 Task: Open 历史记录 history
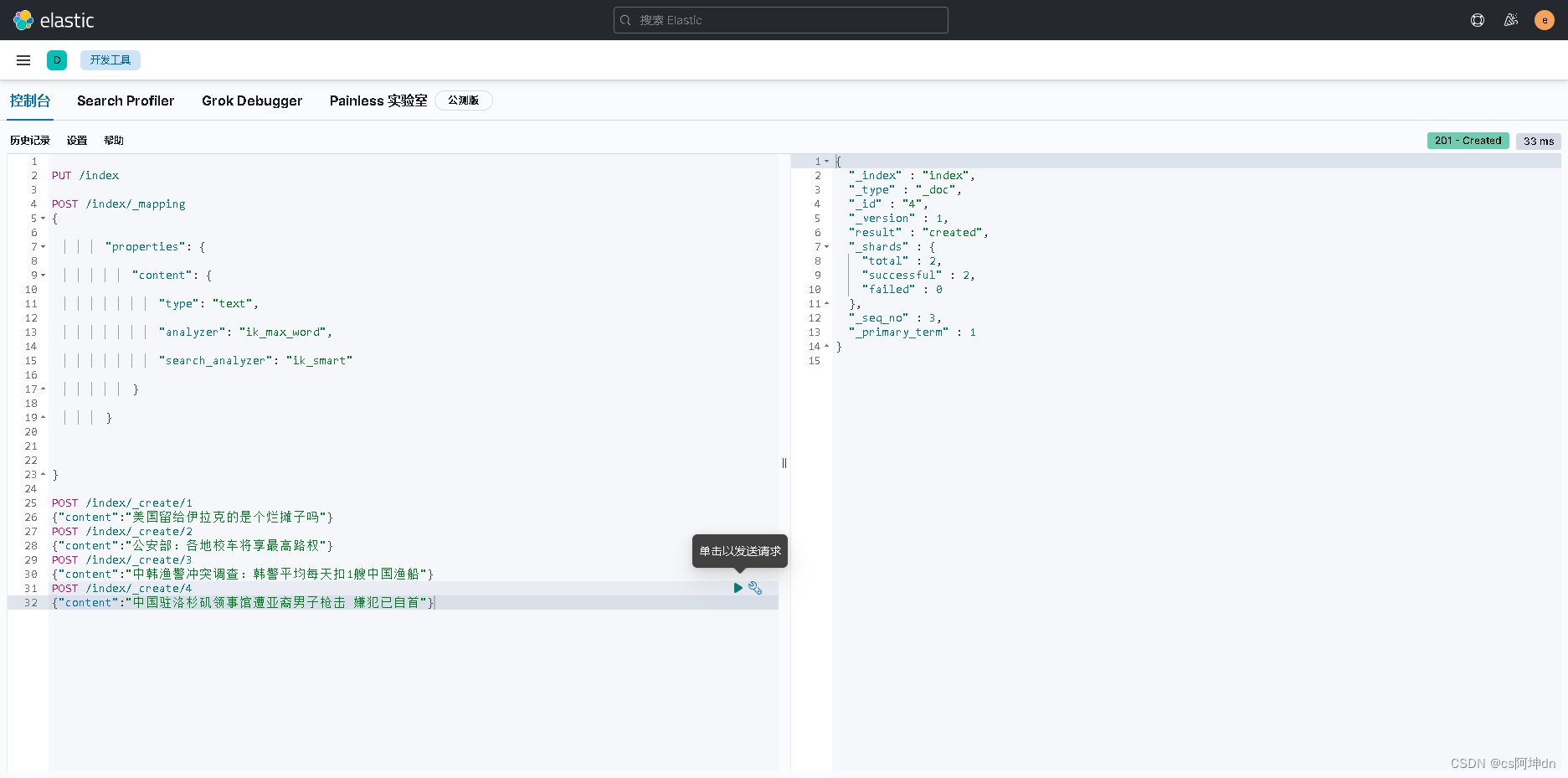click(x=30, y=141)
